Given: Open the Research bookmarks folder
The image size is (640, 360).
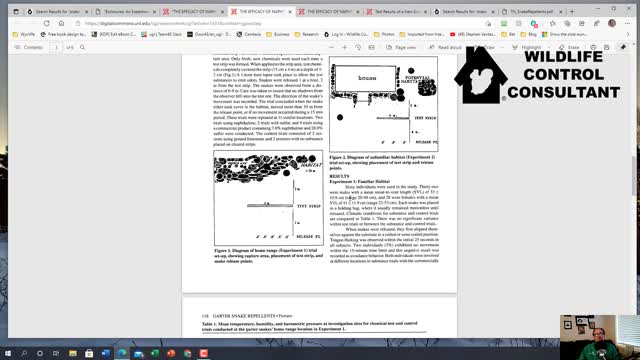Looking at the screenshot, I should tap(306, 35).
